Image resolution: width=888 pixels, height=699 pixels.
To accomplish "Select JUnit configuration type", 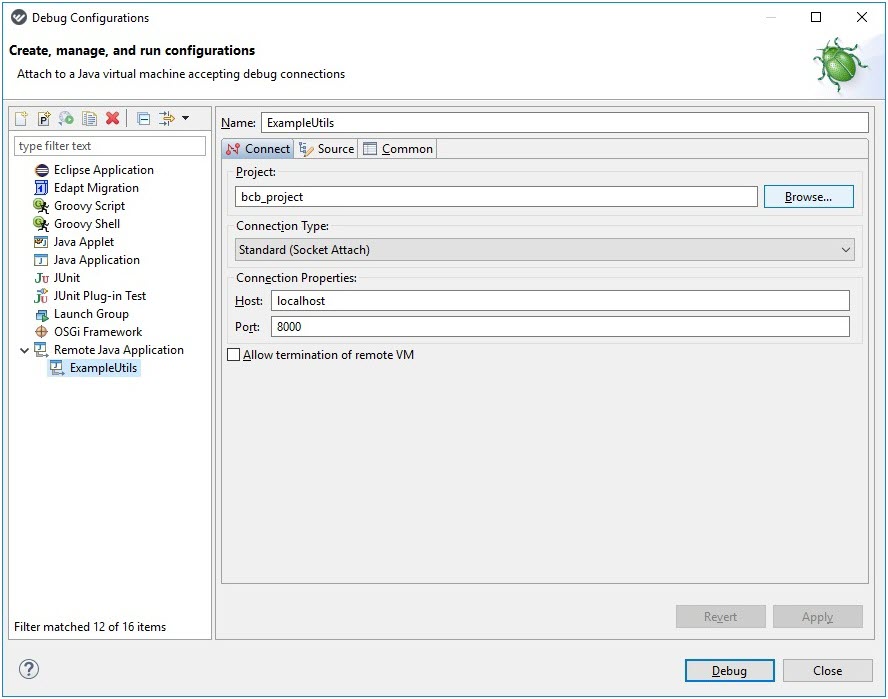I will [67, 278].
